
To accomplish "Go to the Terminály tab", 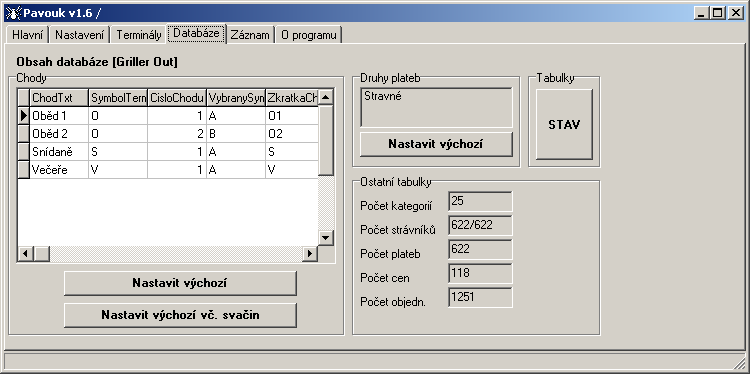I will point(139,35).
